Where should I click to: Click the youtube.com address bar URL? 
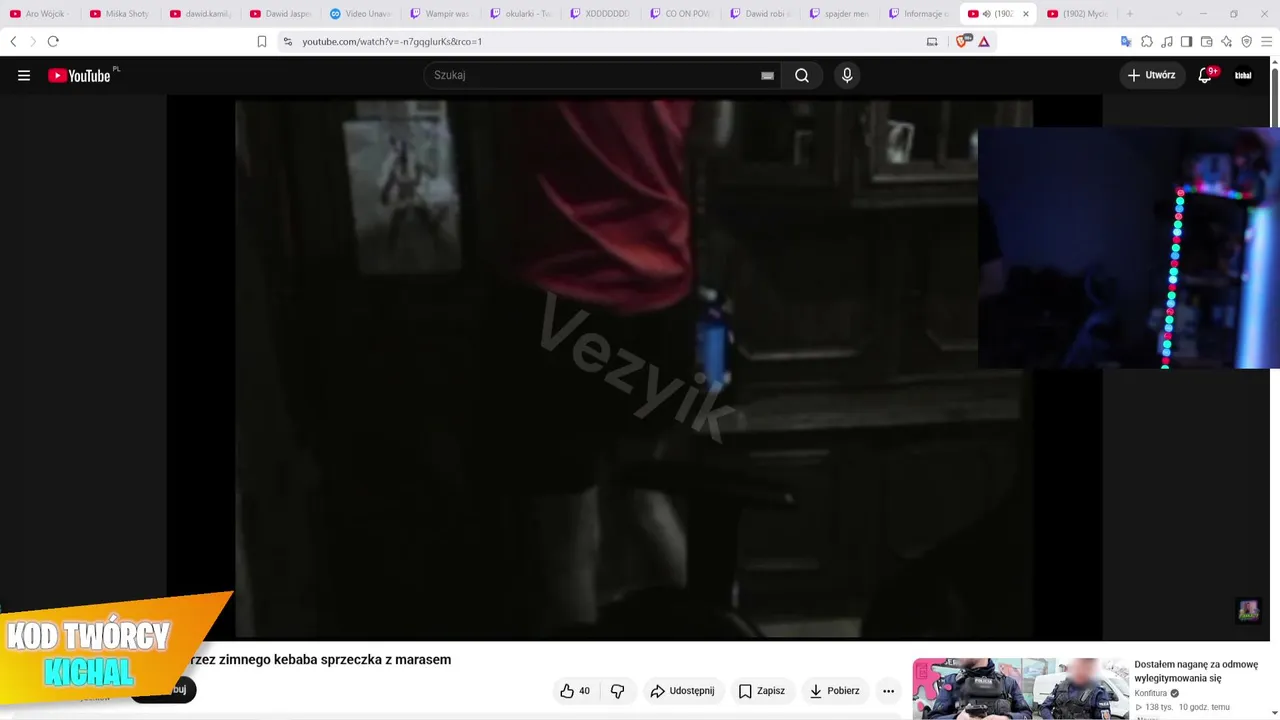[392, 41]
